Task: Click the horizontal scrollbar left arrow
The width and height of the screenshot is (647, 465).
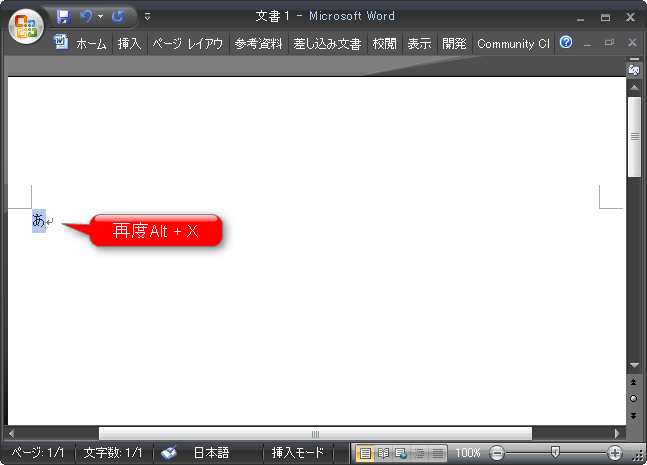Action: (11, 433)
